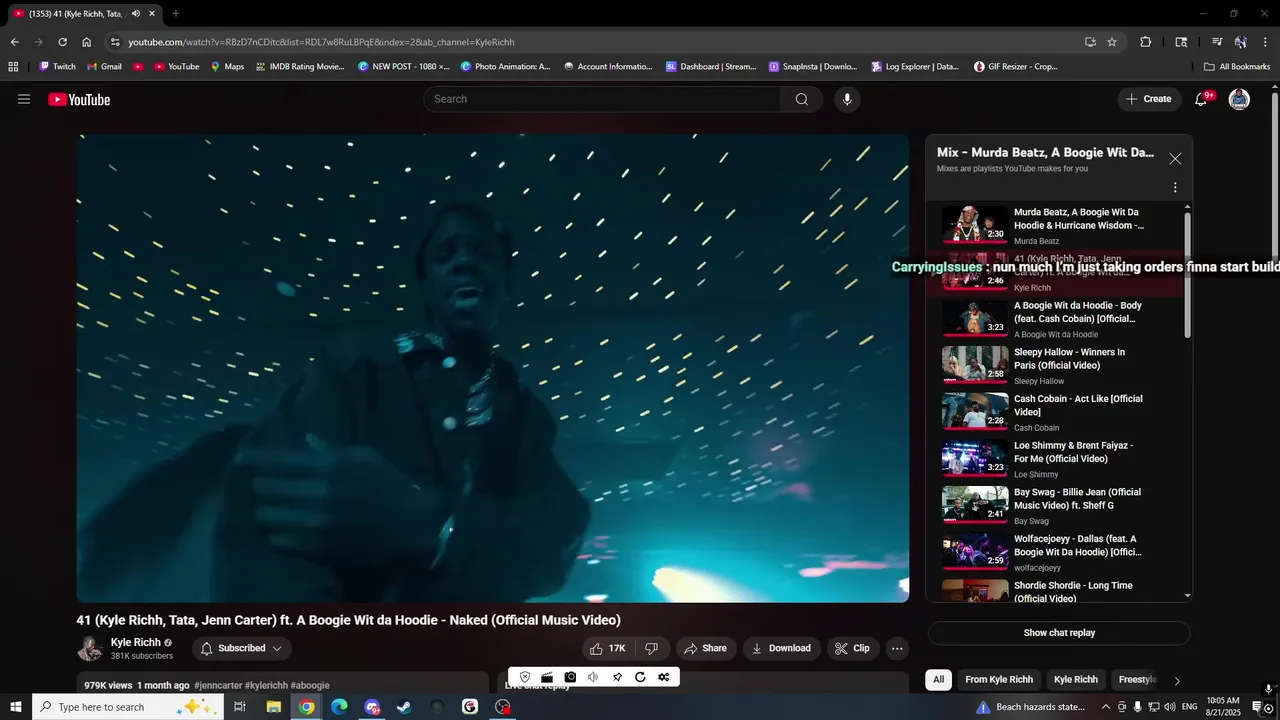This screenshot has height=720, width=1280.
Task: Show hidden system tray icons chevron
Action: (x=1107, y=707)
